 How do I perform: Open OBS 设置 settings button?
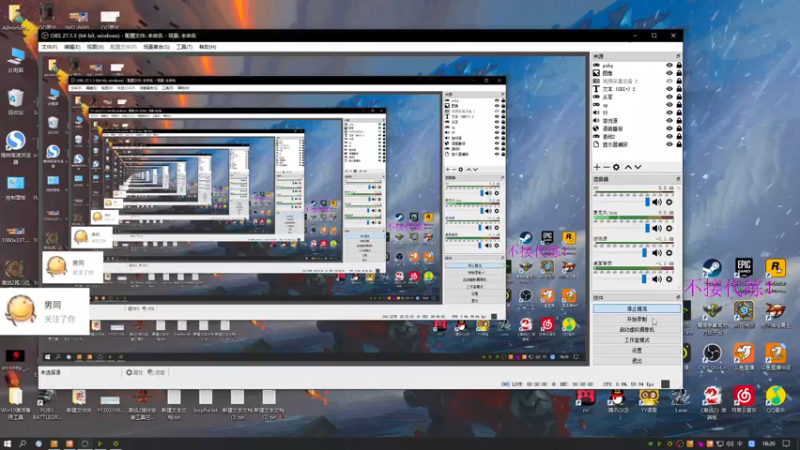637,351
